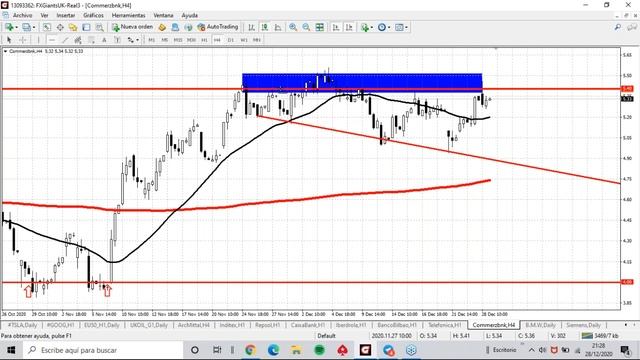Switch to M5 timeframe

tap(164, 40)
